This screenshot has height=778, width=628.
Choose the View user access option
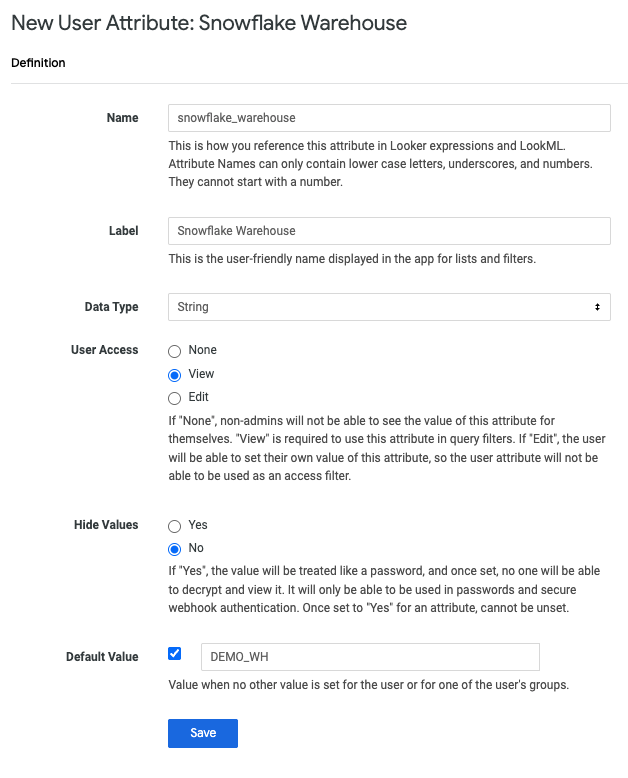pos(175,375)
